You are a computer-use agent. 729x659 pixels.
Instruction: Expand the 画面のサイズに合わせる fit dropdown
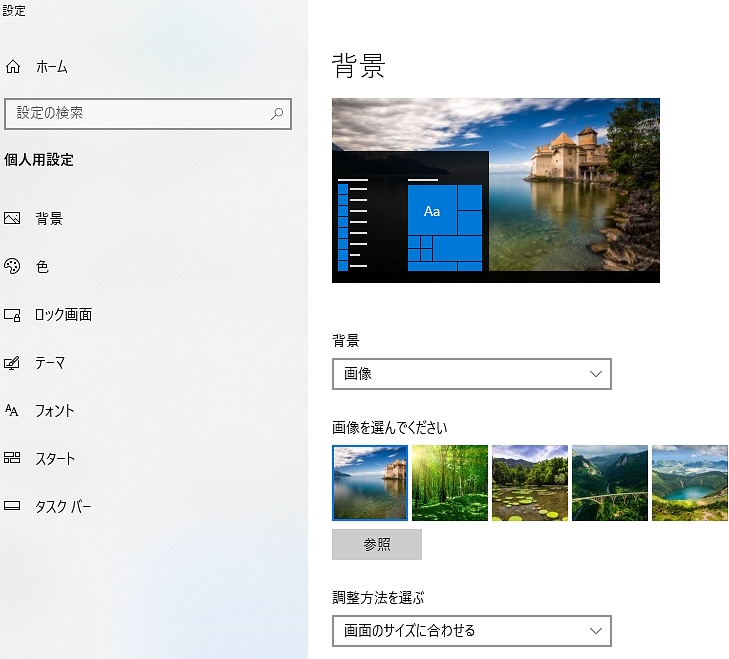click(x=472, y=631)
